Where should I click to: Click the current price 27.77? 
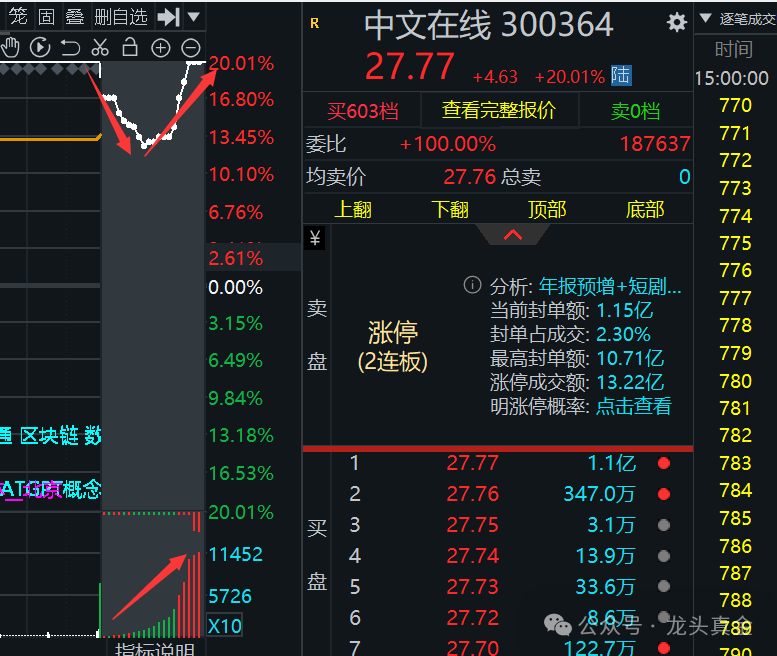click(x=410, y=66)
